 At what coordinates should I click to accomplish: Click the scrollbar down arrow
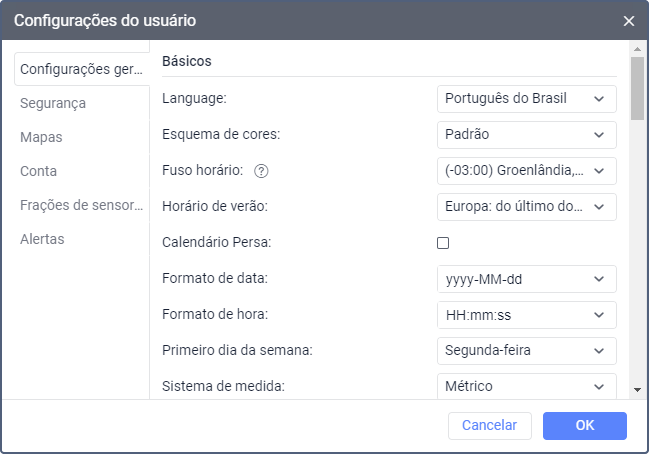(637, 389)
